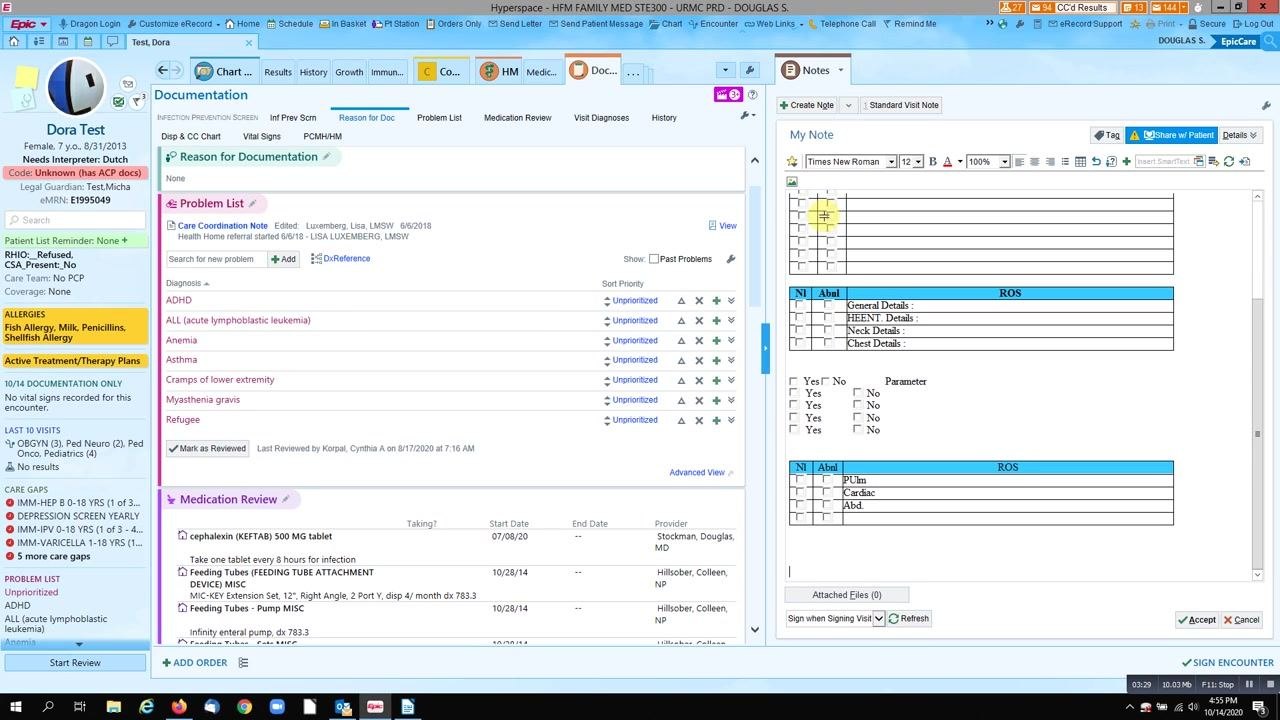The width and height of the screenshot is (1280, 720).
Task: Check the Past Problems box
Action: pos(654,259)
